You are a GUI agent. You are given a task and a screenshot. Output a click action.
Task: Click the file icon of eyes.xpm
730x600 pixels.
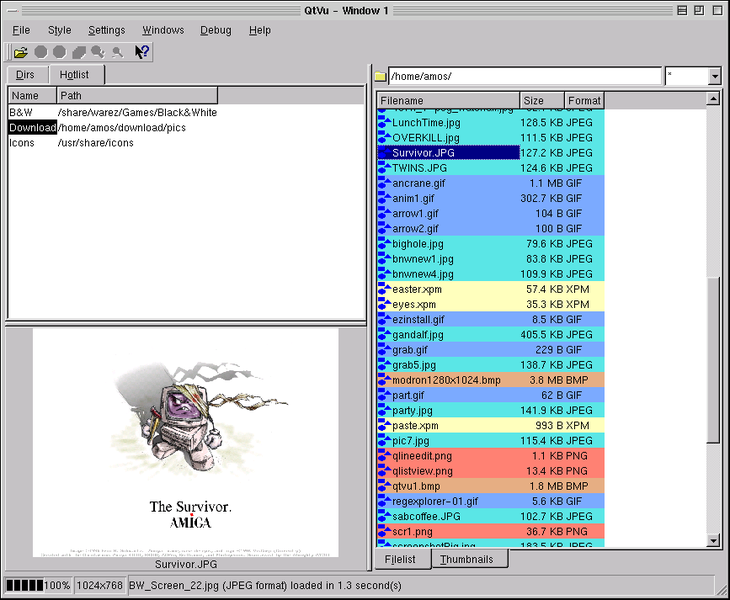pyautogui.click(x=385, y=304)
